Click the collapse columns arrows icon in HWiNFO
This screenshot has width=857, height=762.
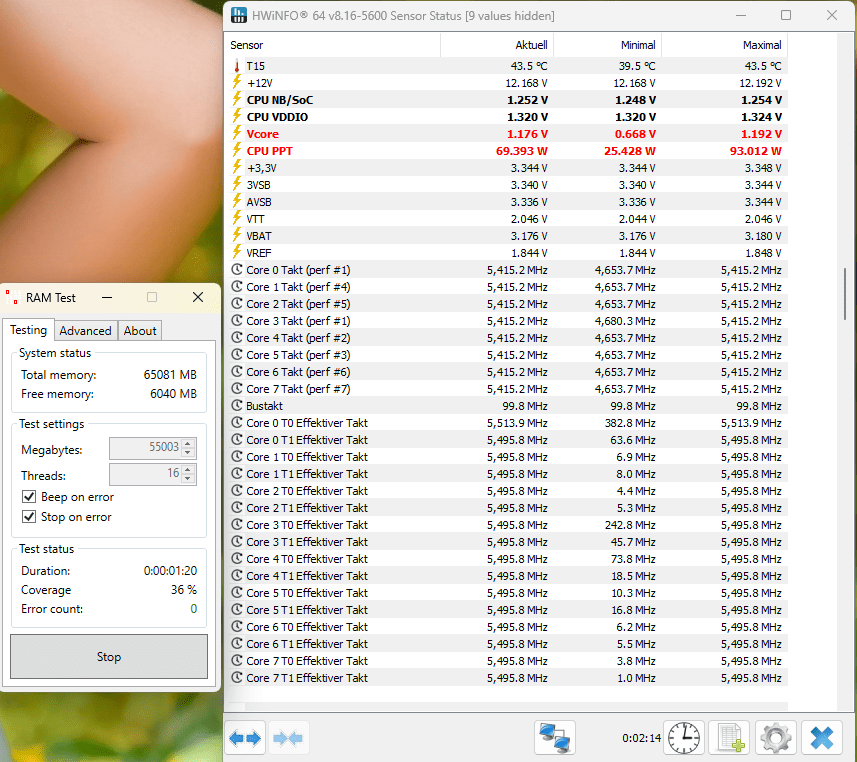pos(287,738)
